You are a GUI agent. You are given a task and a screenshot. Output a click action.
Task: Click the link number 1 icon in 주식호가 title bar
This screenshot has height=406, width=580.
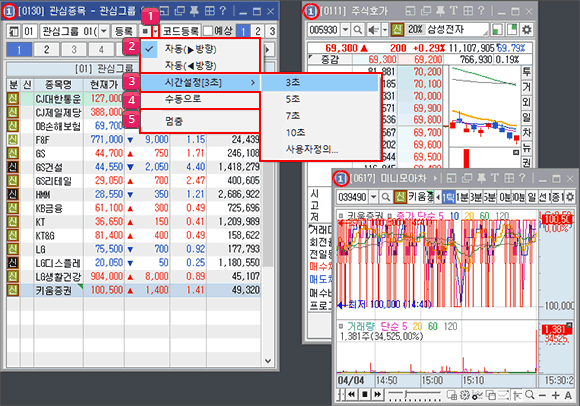[x=310, y=12]
